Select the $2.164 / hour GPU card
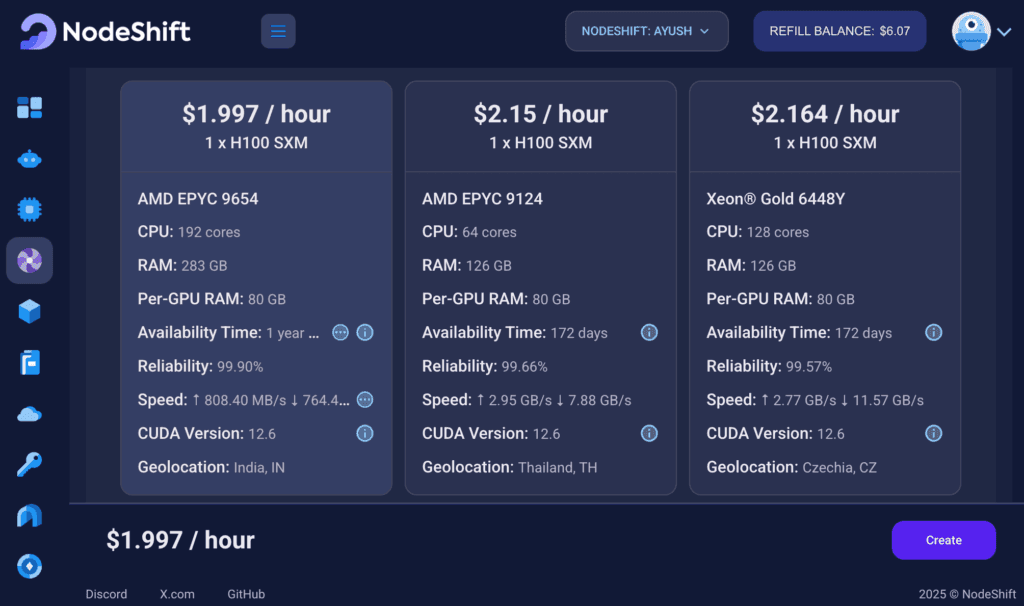The height and width of the screenshot is (606, 1024). click(x=825, y=287)
